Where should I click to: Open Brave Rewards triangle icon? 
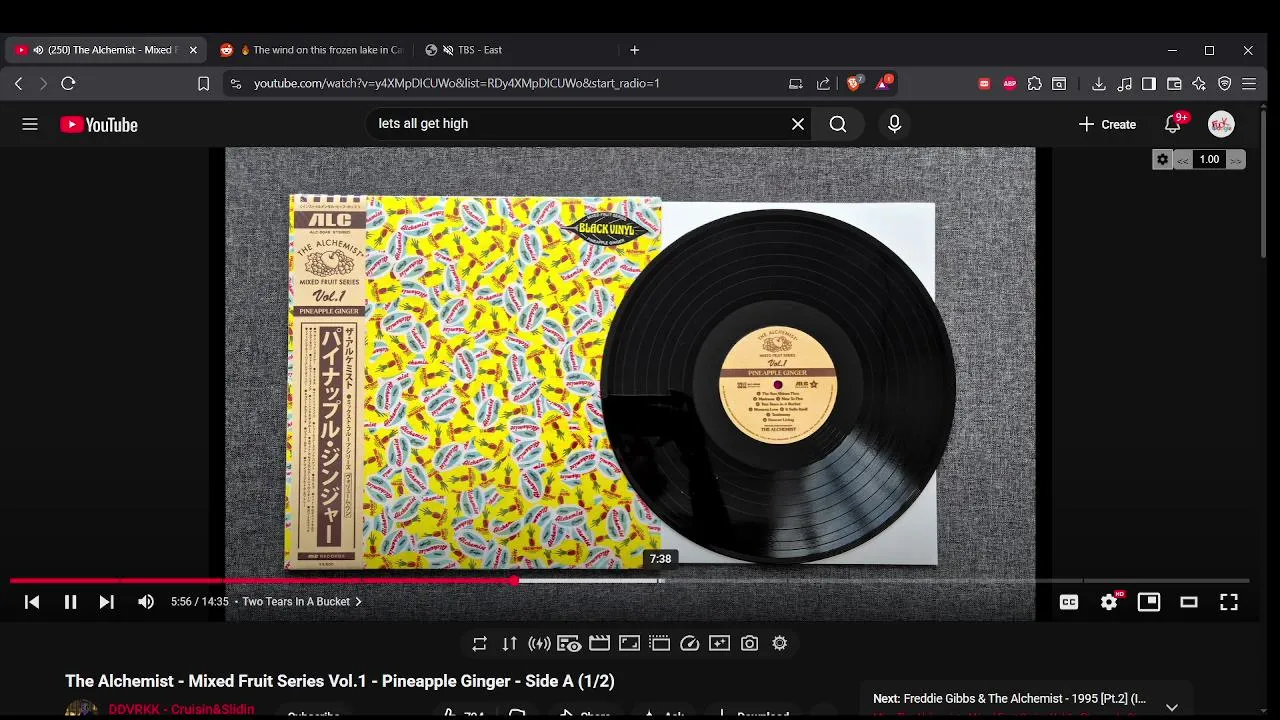coord(884,83)
